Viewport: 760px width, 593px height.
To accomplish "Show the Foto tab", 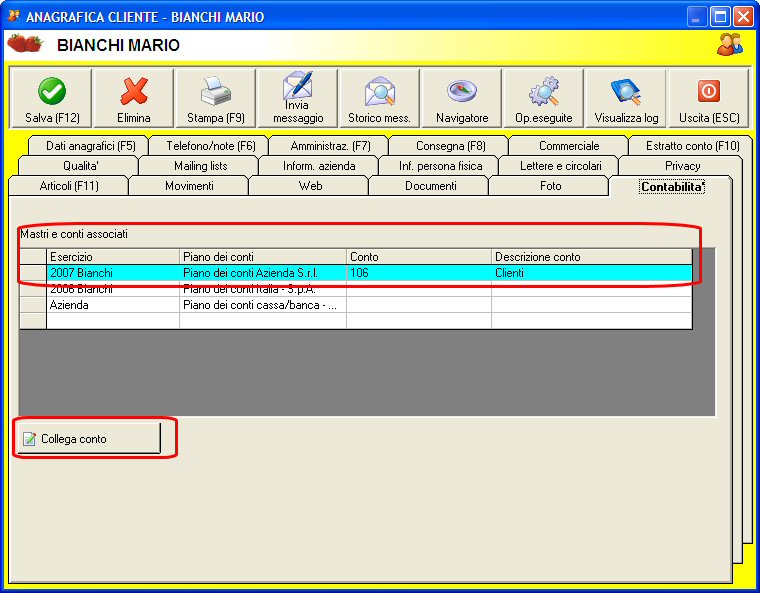I will pyautogui.click(x=550, y=186).
